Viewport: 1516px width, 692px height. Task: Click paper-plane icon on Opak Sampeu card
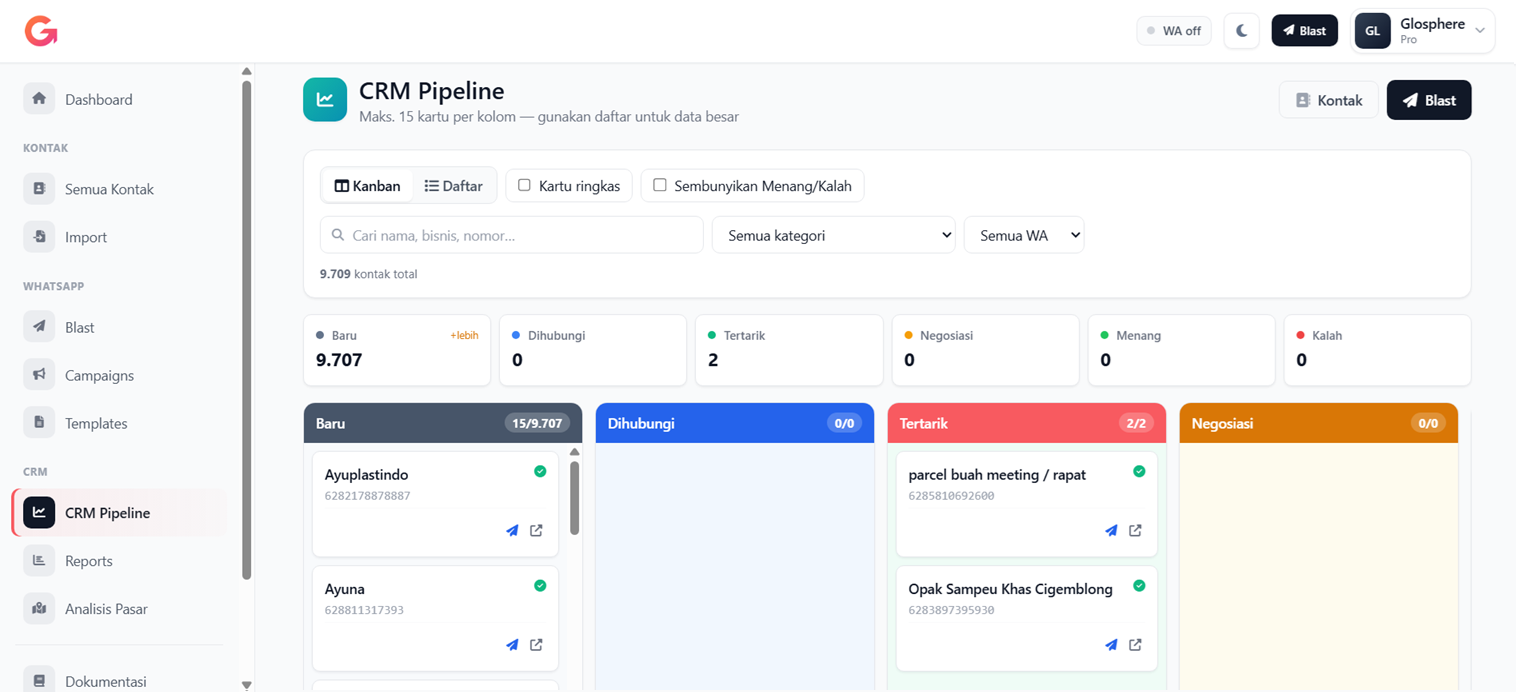pyautogui.click(x=1111, y=645)
